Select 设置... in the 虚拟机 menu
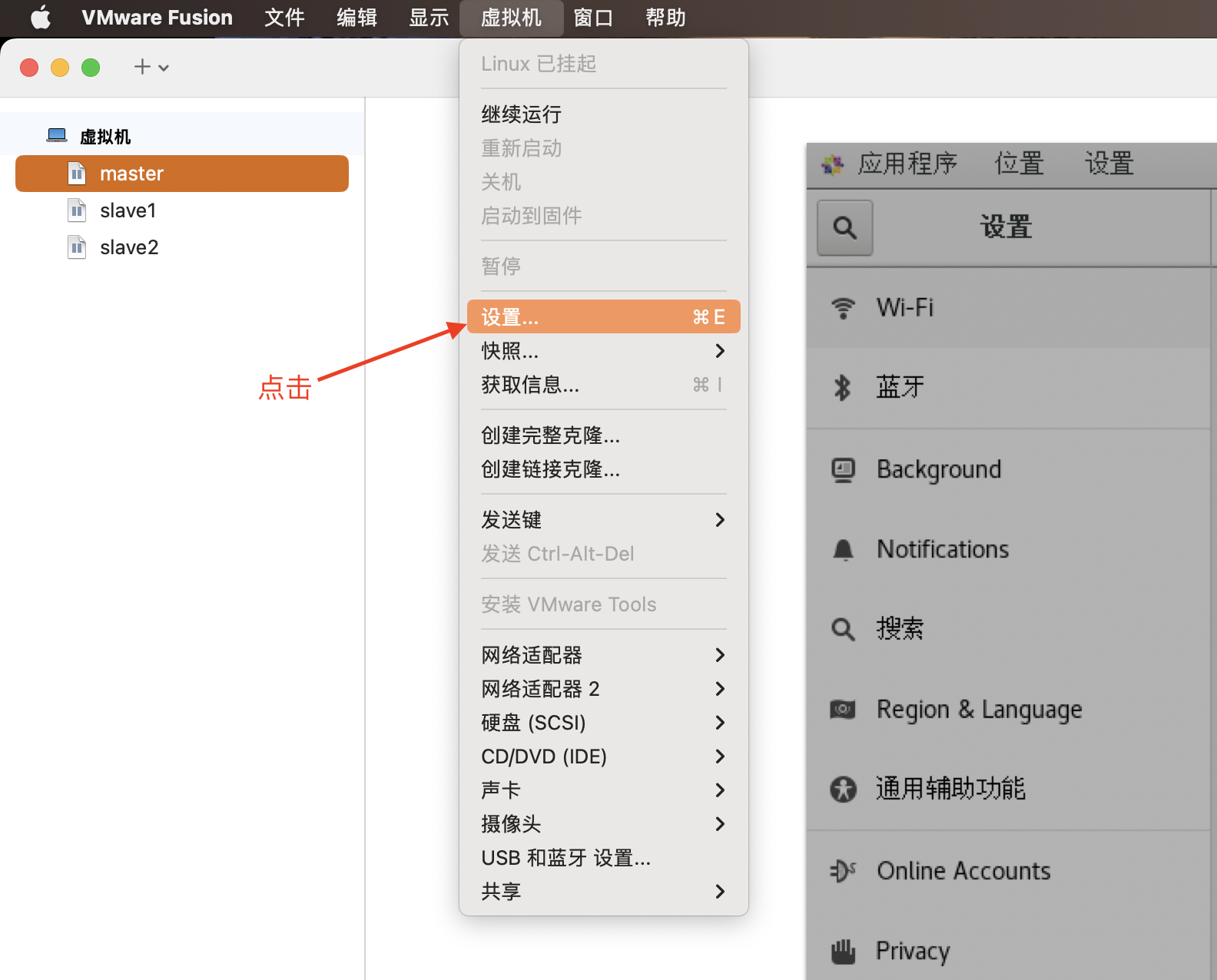Viewport: 1217px width, 980px height. pyautogui.click(x=604, y=316)
